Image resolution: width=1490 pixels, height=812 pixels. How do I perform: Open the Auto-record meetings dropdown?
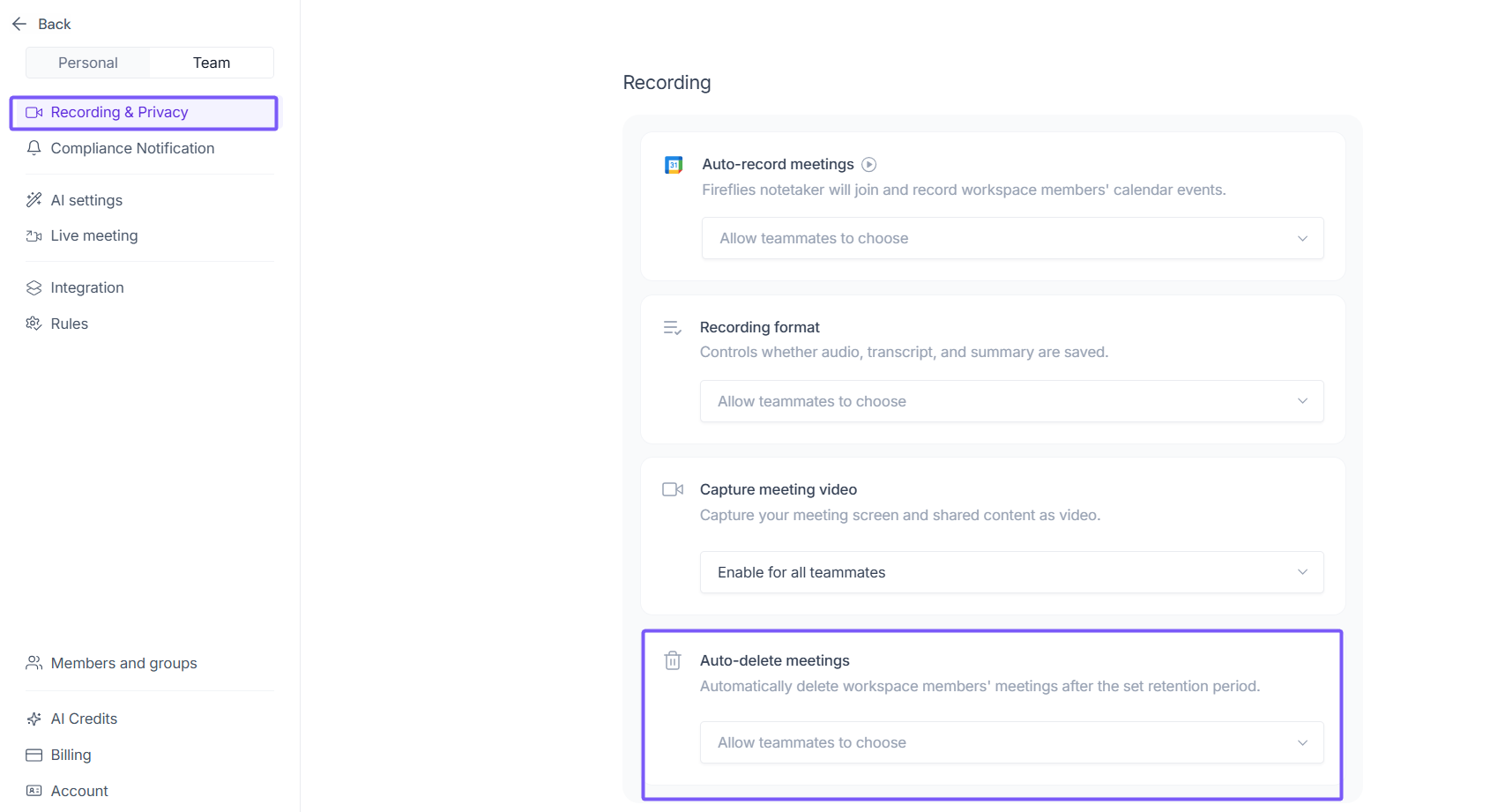coord(1012,238)
